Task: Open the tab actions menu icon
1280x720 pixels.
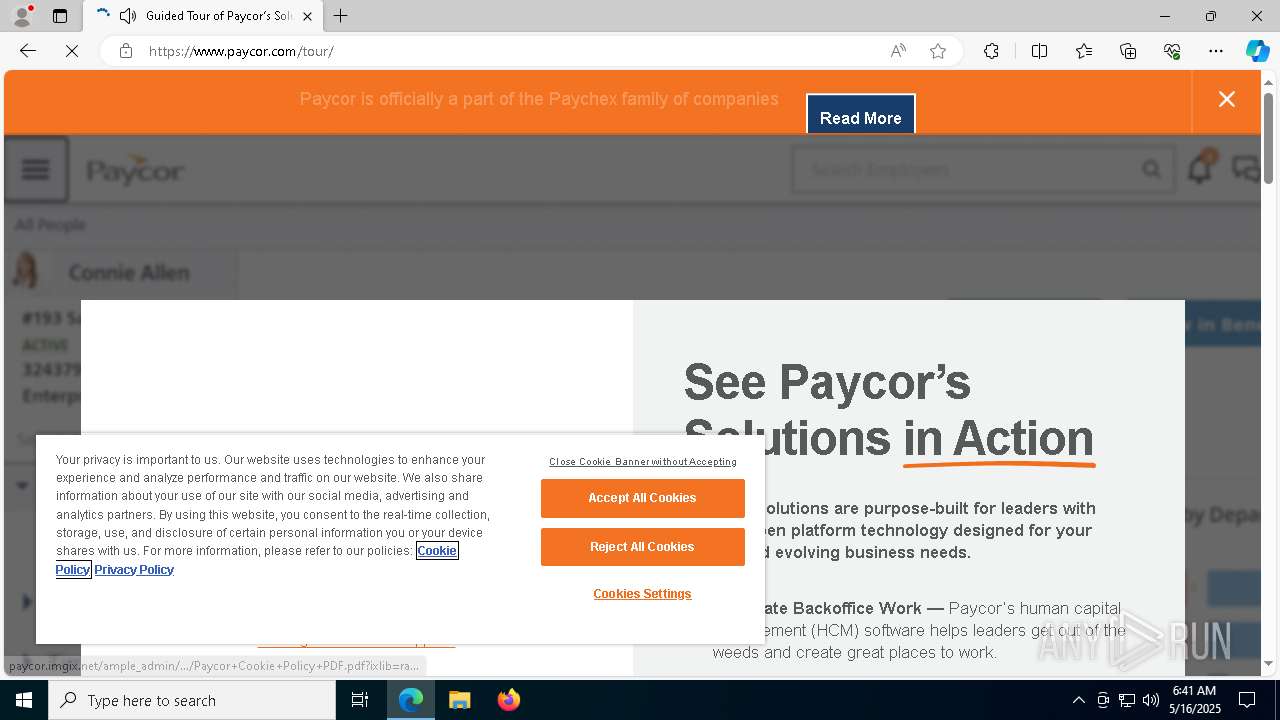Action: coord(60,16)
